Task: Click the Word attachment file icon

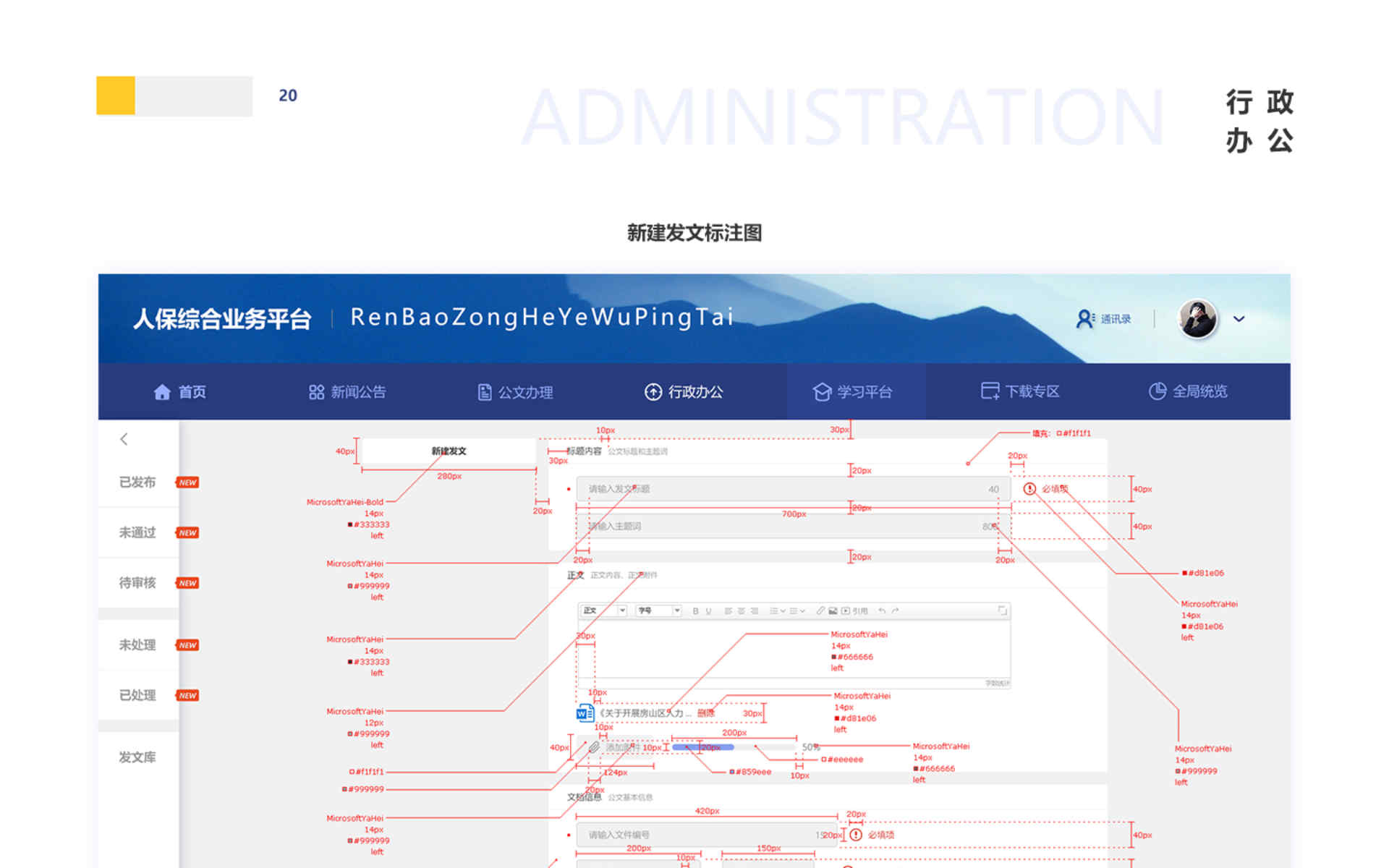Action: point(585,714)
